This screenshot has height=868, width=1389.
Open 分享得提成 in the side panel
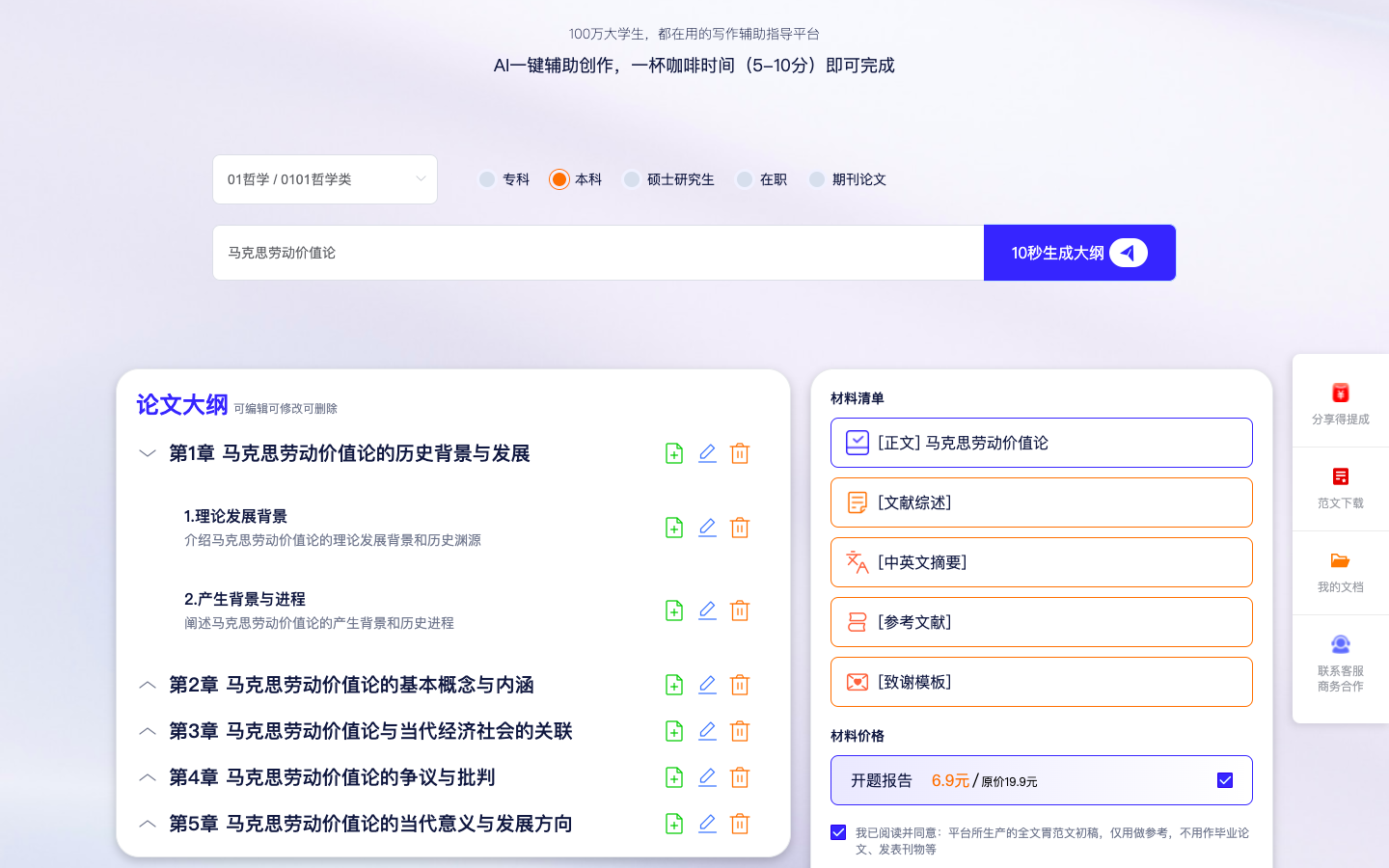tap(1340, 403)
